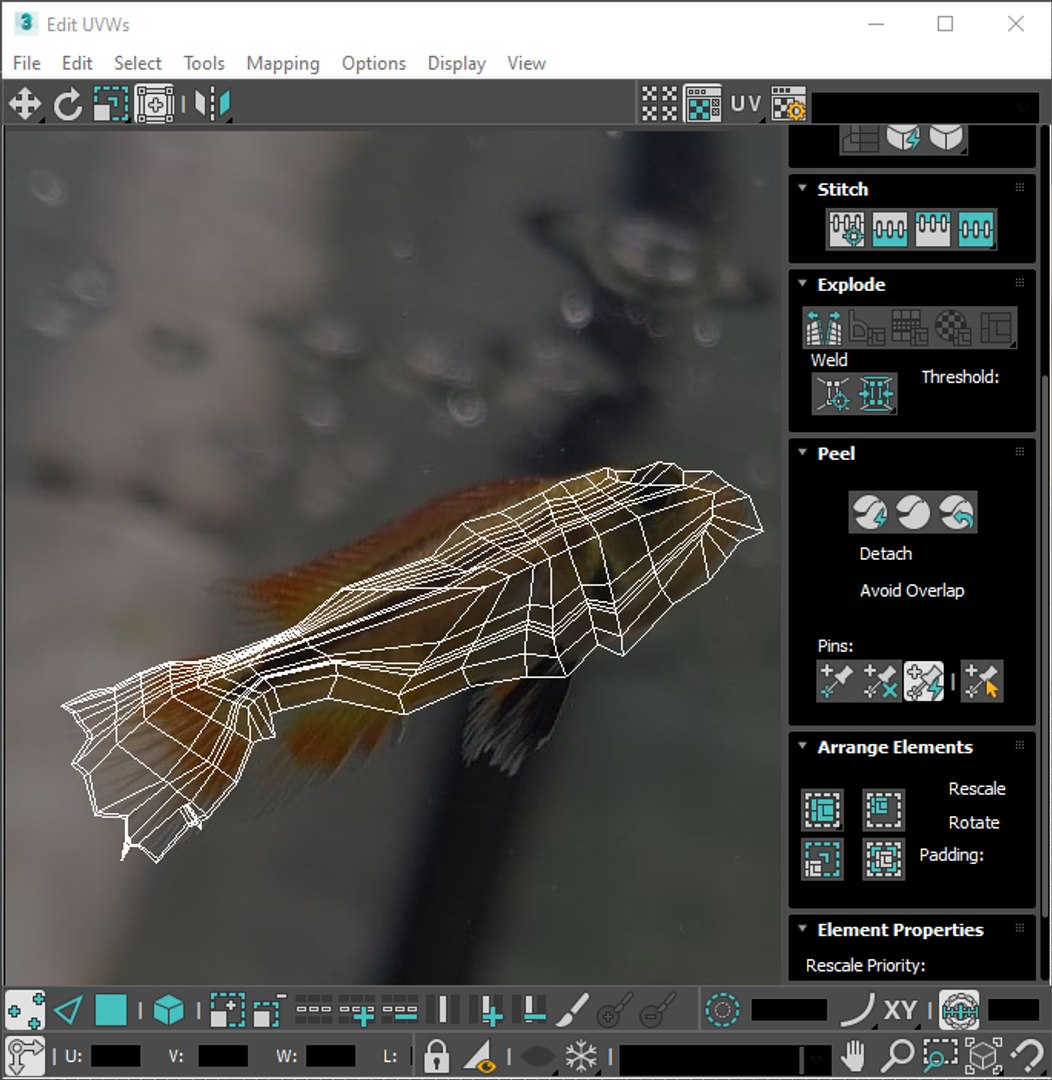The image size is (1052, 1080).
Task: Click the Pack Custom icon in Arrange Elements
Action: point(823,810)
